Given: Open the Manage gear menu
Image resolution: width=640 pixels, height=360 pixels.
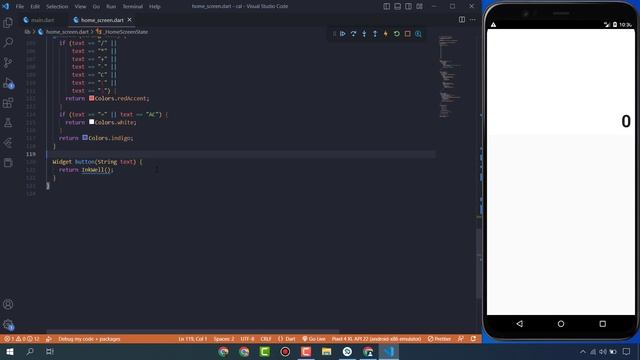Looking at the screenshot, I should click(x=8, y=325).
